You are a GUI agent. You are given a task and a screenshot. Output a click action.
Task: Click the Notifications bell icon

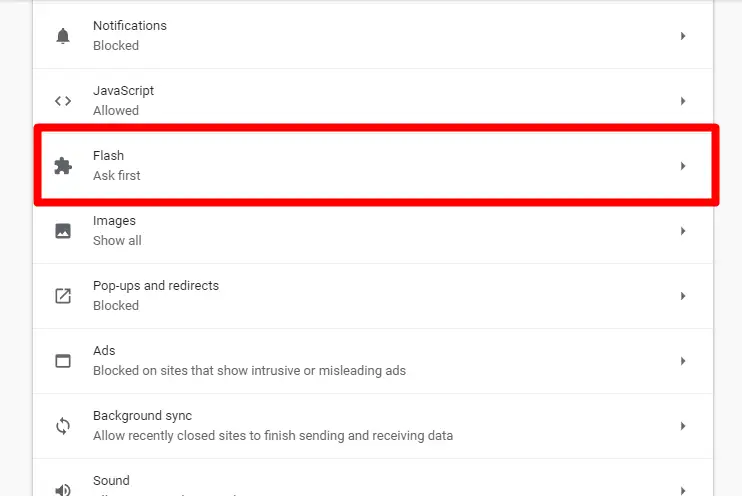(x=63, y=36)
